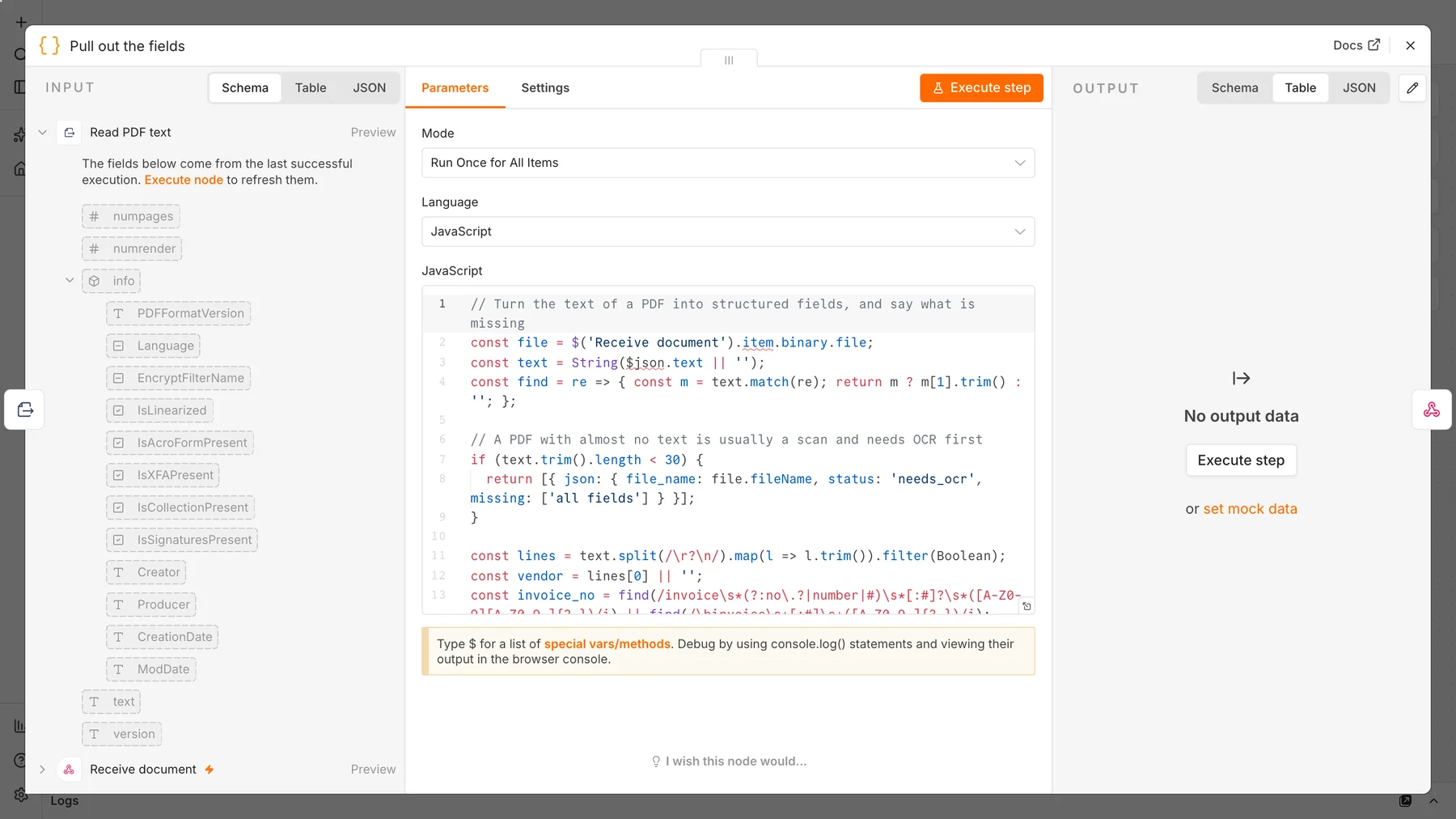Click Preview next to Receive document
Screen dimensions: 1456x819
click(373, 769)
